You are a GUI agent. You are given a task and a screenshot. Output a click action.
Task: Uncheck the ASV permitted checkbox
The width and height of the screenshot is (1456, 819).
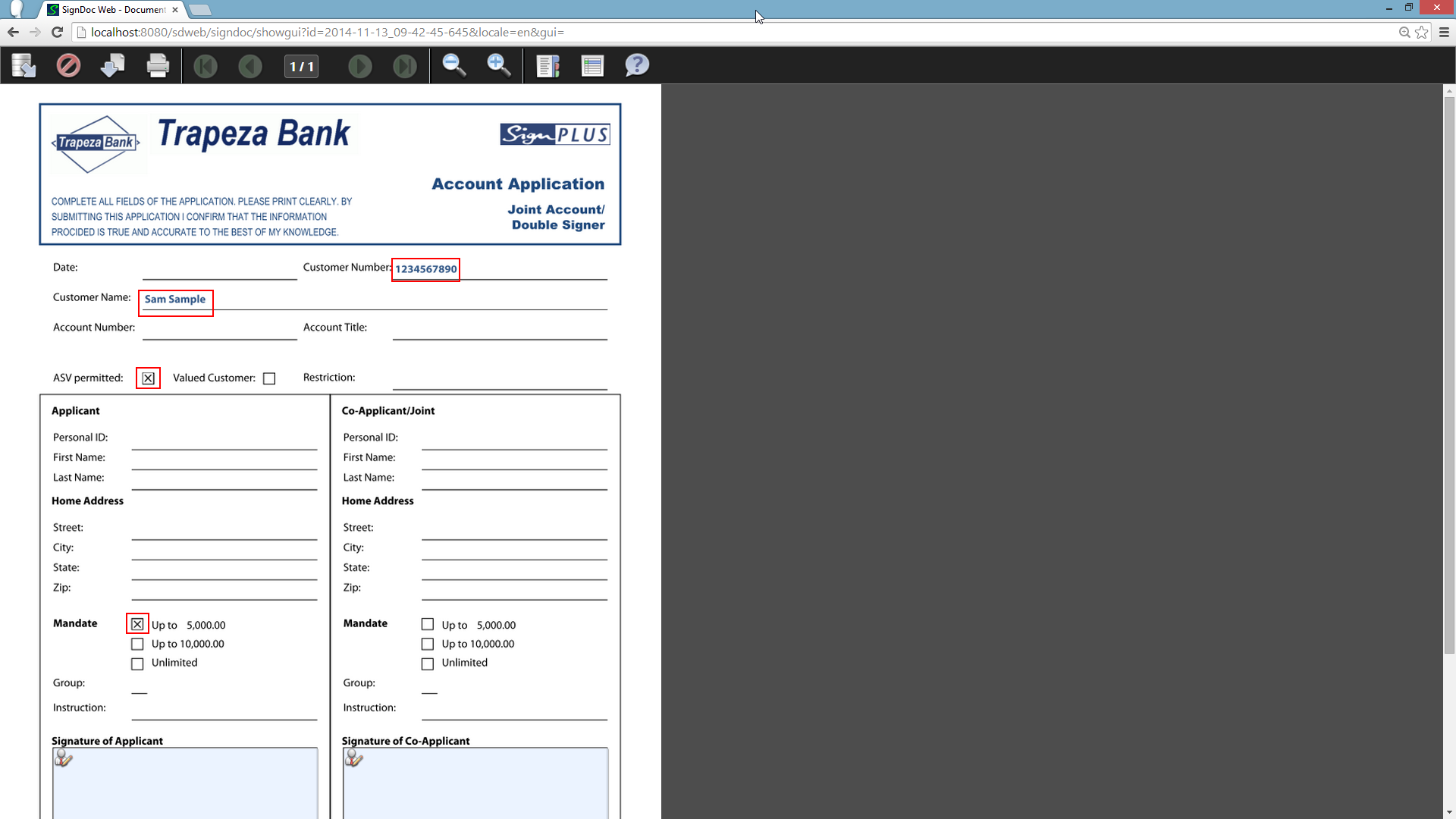148,378
